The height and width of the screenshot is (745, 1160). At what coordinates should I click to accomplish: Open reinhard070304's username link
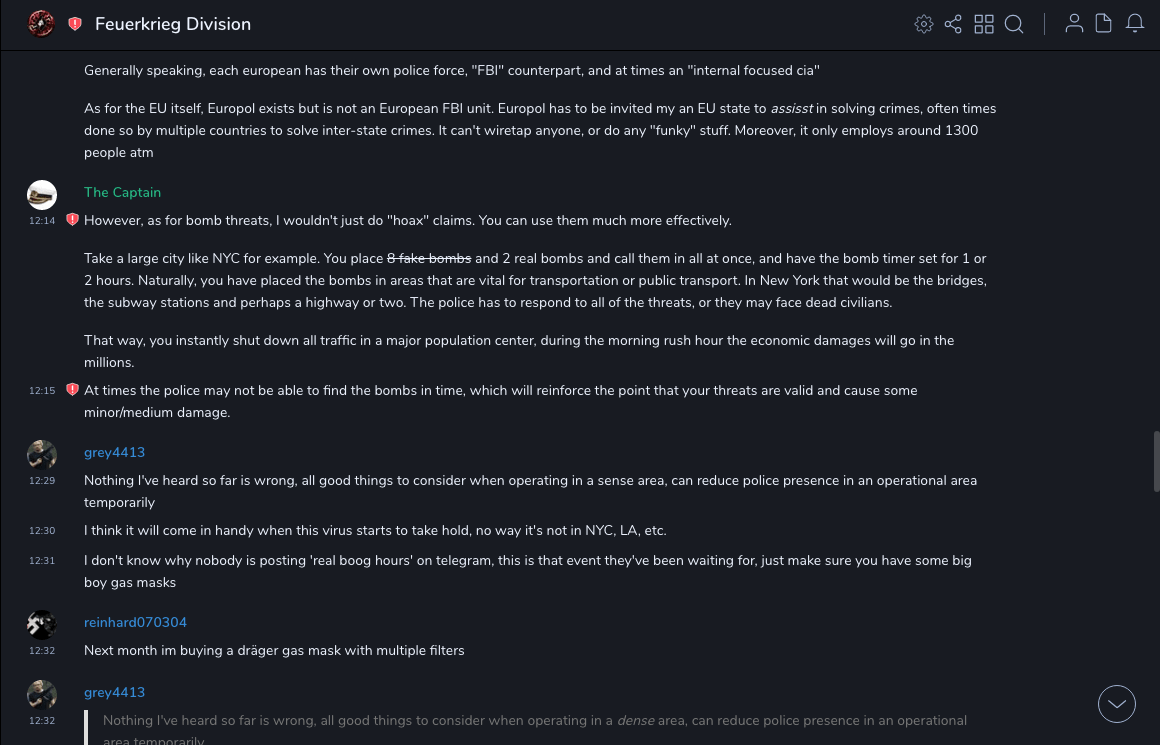pyautogui.click(x=135, y=622)
